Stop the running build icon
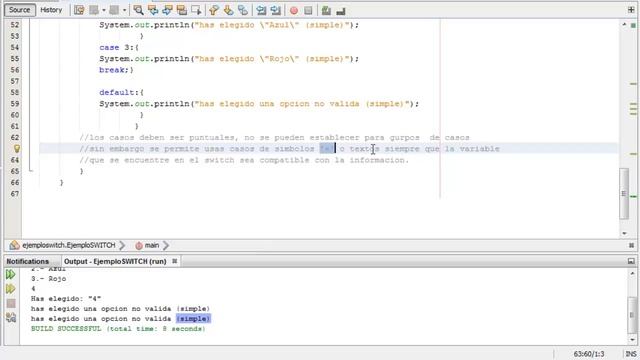 (11, 303)
